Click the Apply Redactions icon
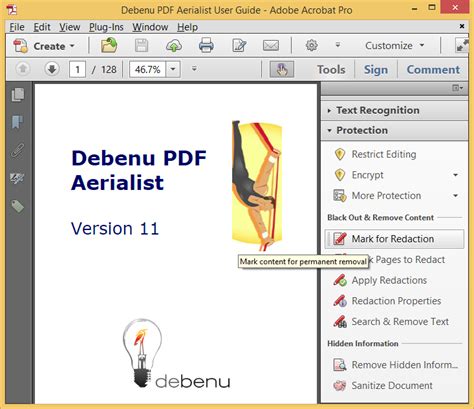This screenshot has height=409, width=474. [340, 280]
